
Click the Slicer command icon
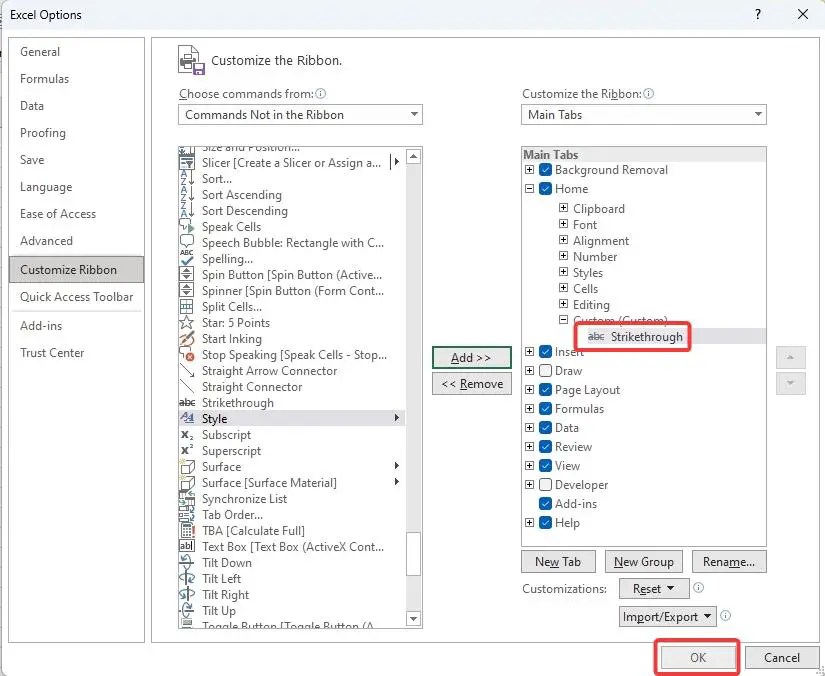(x=187, y=163)
